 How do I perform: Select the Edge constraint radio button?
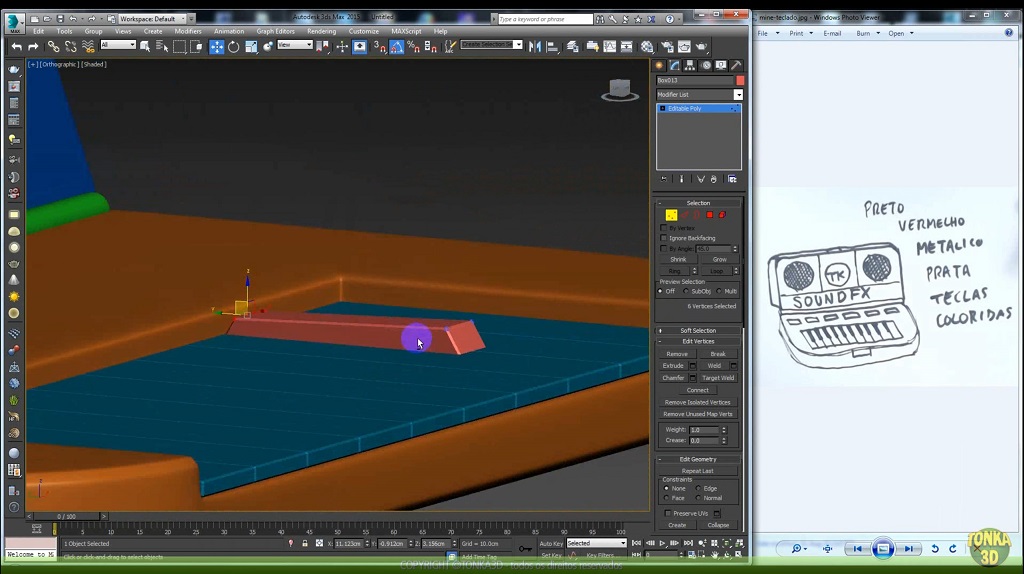coord(698,488)
